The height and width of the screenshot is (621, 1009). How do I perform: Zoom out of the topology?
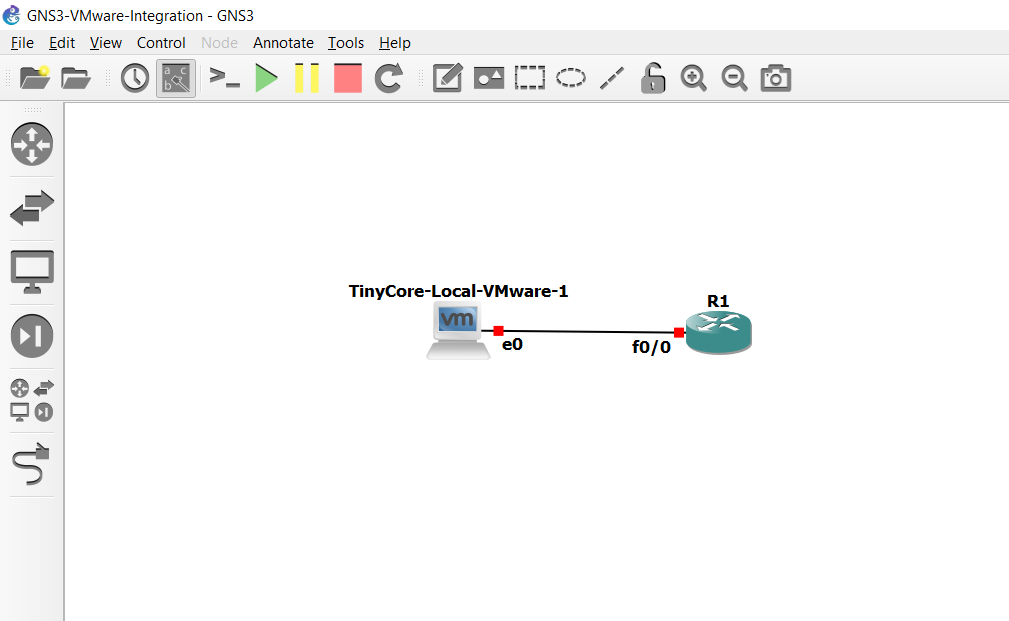tap(734, 79)
